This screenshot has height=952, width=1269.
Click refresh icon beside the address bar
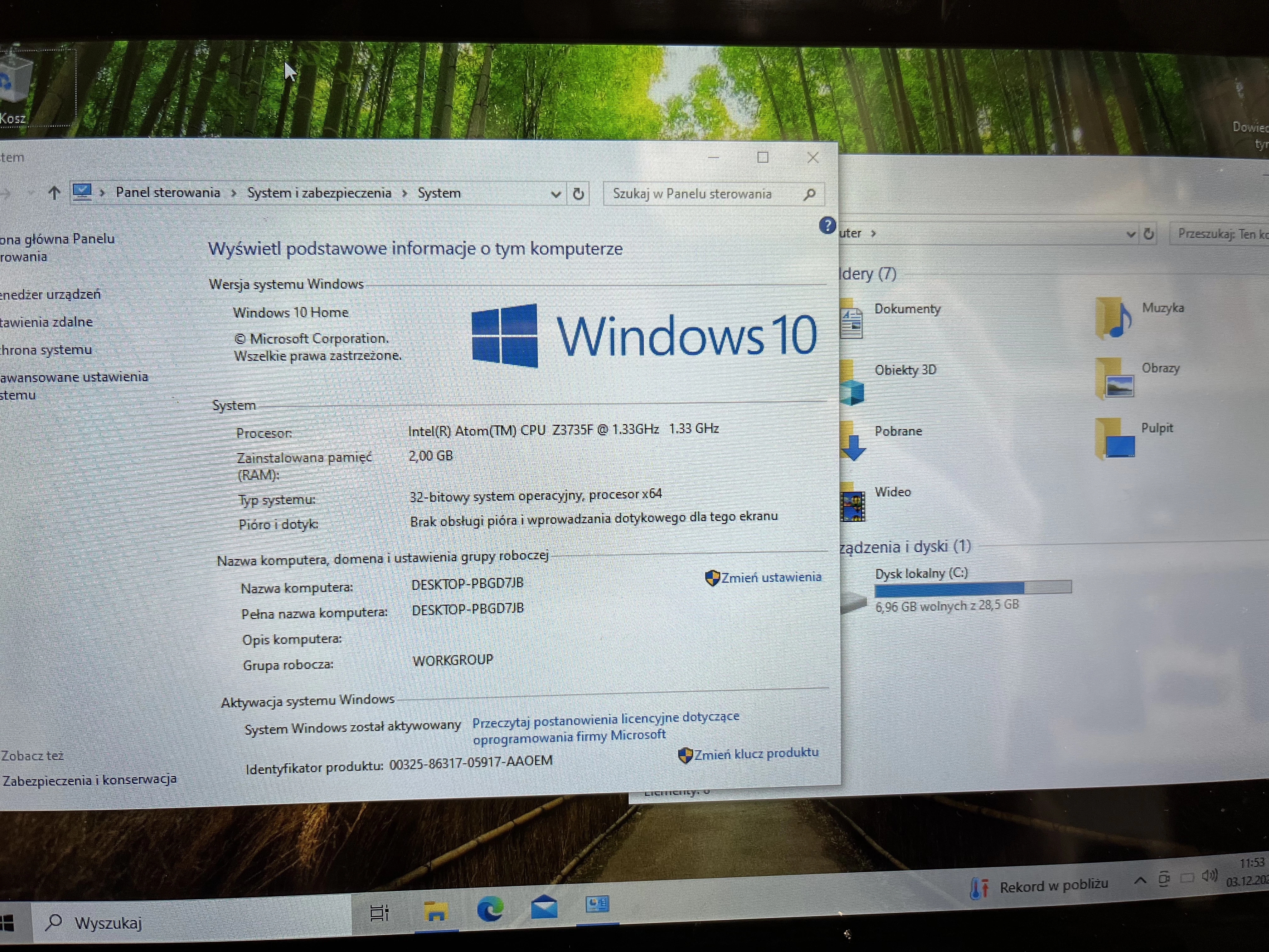pos(578,194)
